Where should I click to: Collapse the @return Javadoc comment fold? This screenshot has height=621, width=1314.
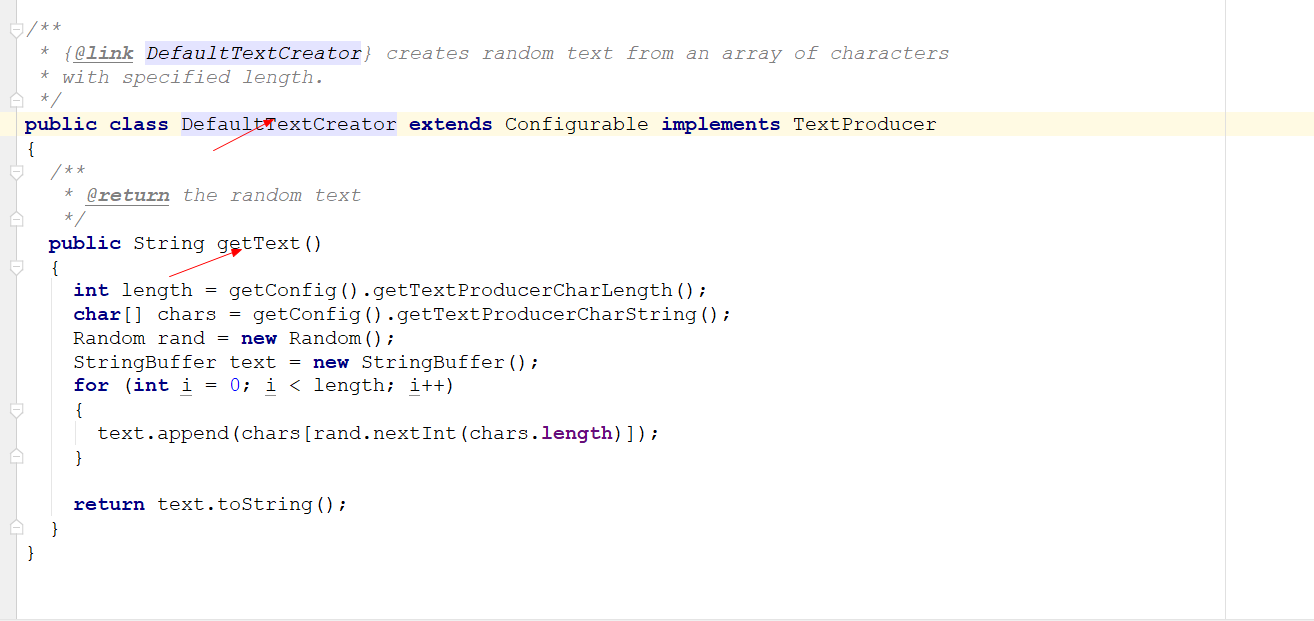pyautogui.click(x=16, y=172)
